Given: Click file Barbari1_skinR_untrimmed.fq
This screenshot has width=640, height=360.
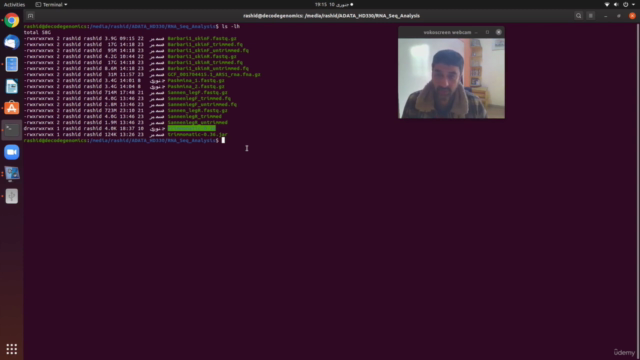Looking at the screenshot, I should tap(208, 69).
